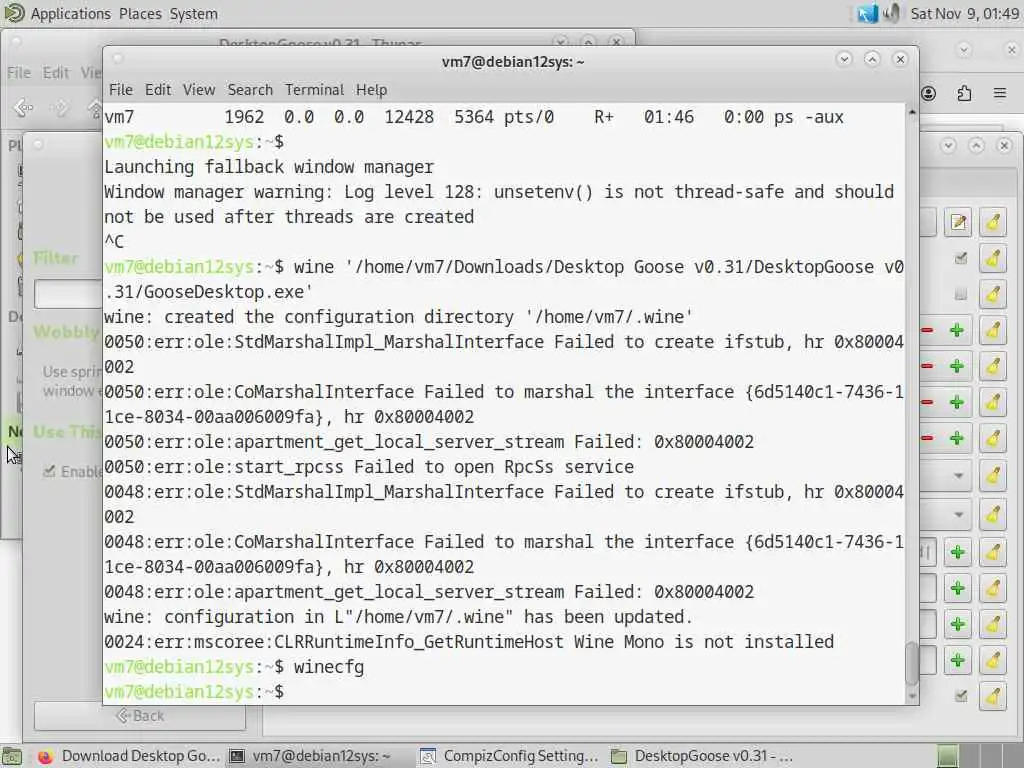The width and height of the screenshot is (1024, 768).
Task: Click the CompizConfig Filter input field
Action: (x=68, y=295)
